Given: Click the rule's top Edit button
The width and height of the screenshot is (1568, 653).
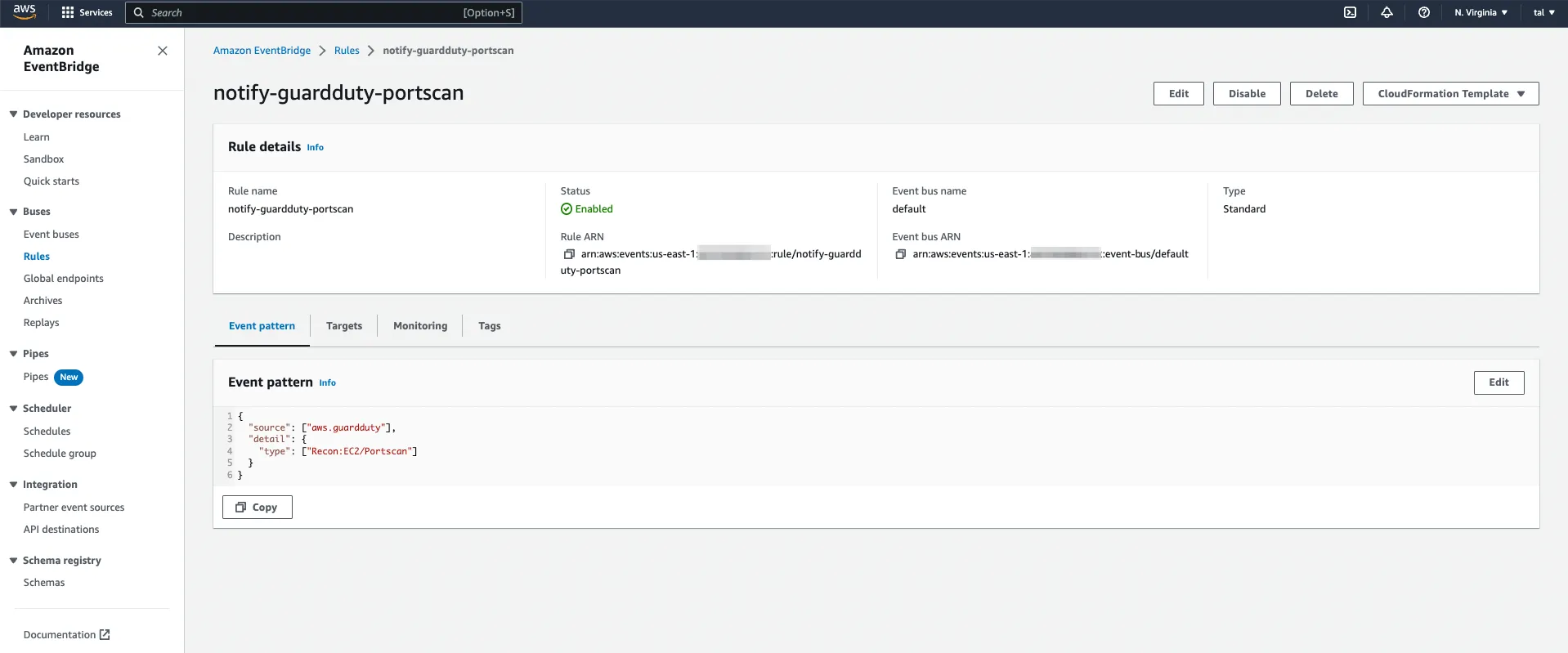Looking at the screenshot, I should (x=1179, y=93).
